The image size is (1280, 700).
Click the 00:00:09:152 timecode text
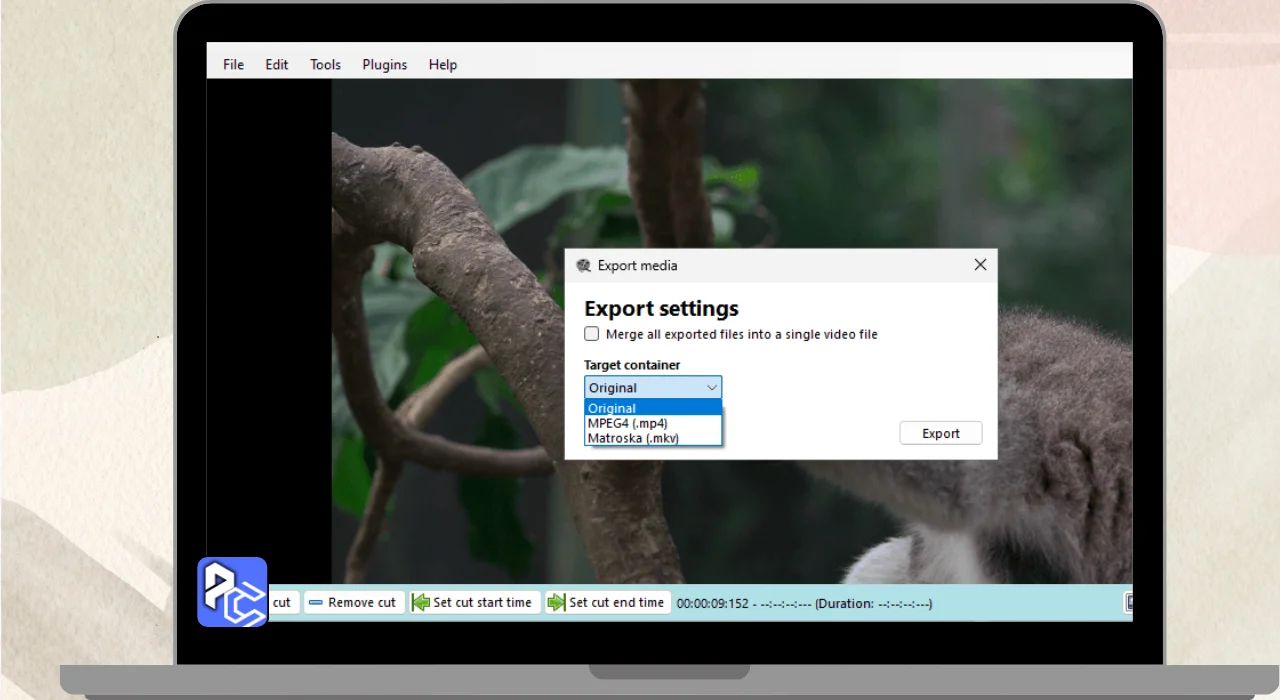[712, 603]
